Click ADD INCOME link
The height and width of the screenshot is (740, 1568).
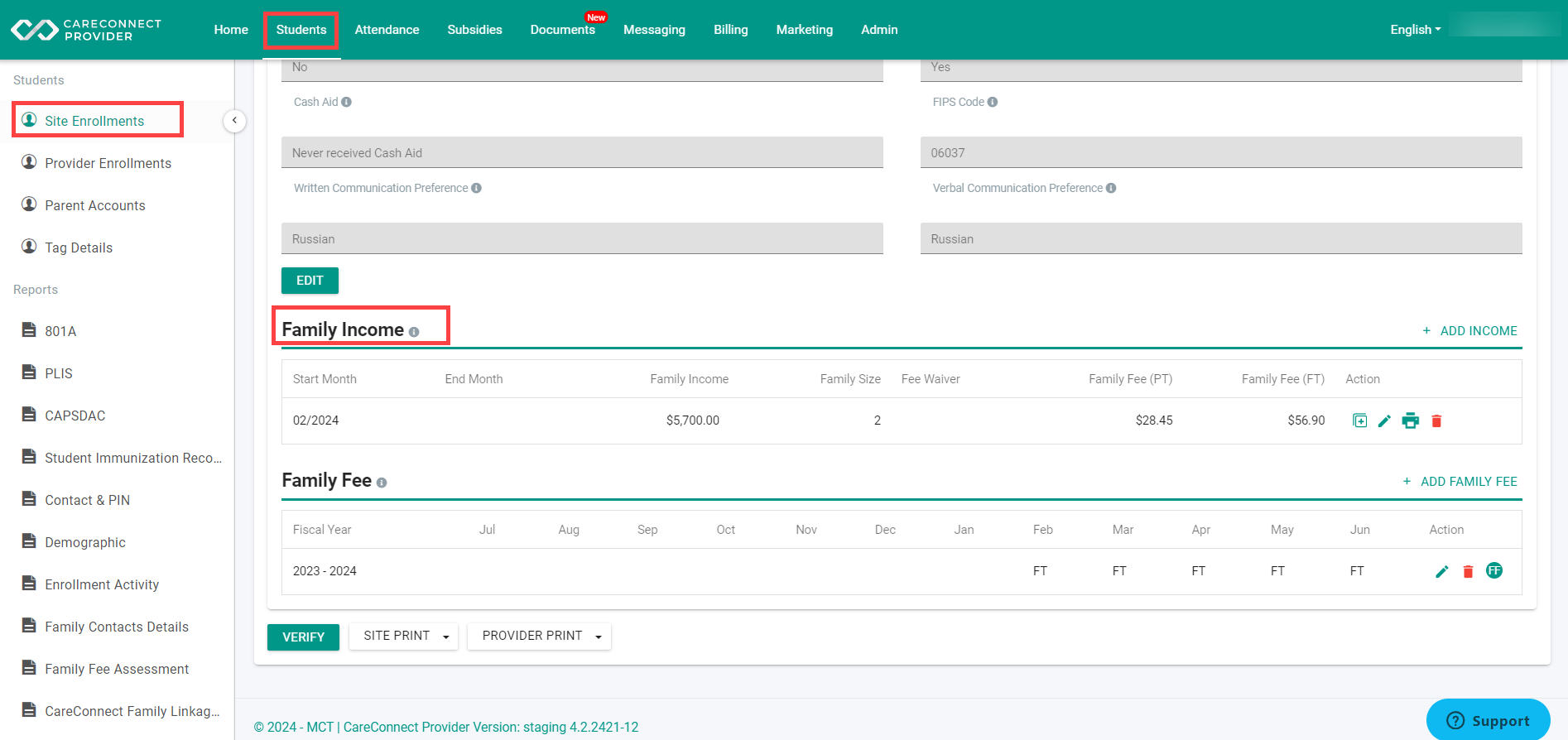point(1469,331)
